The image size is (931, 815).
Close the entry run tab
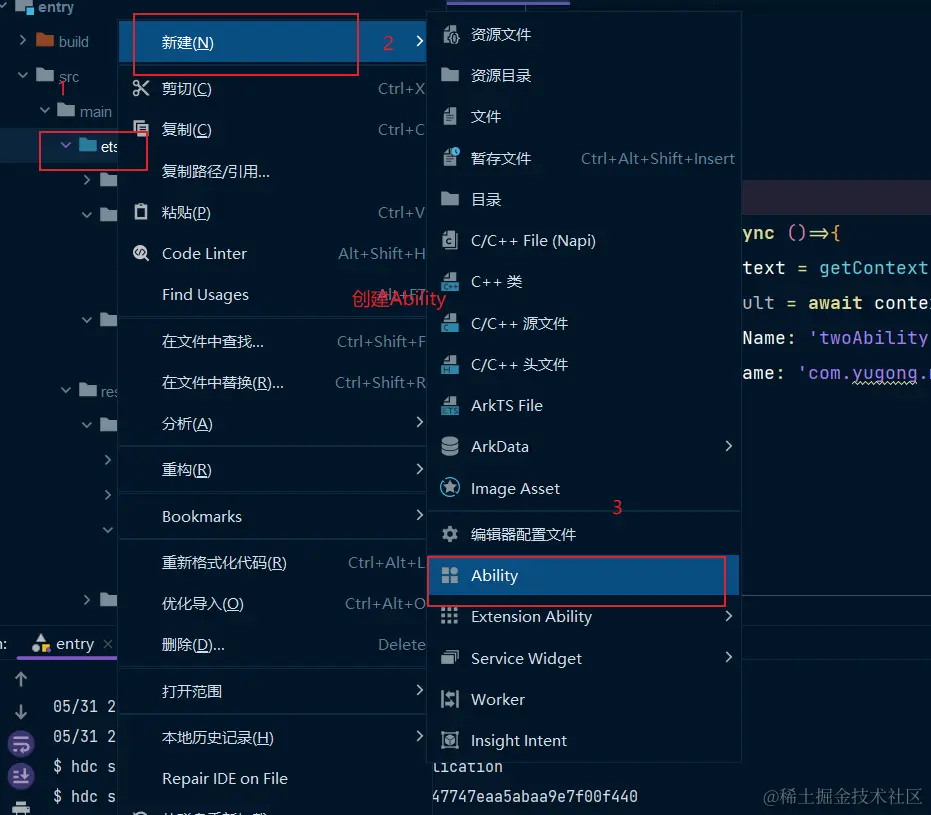pyautogui.click(x=107, y=643)
